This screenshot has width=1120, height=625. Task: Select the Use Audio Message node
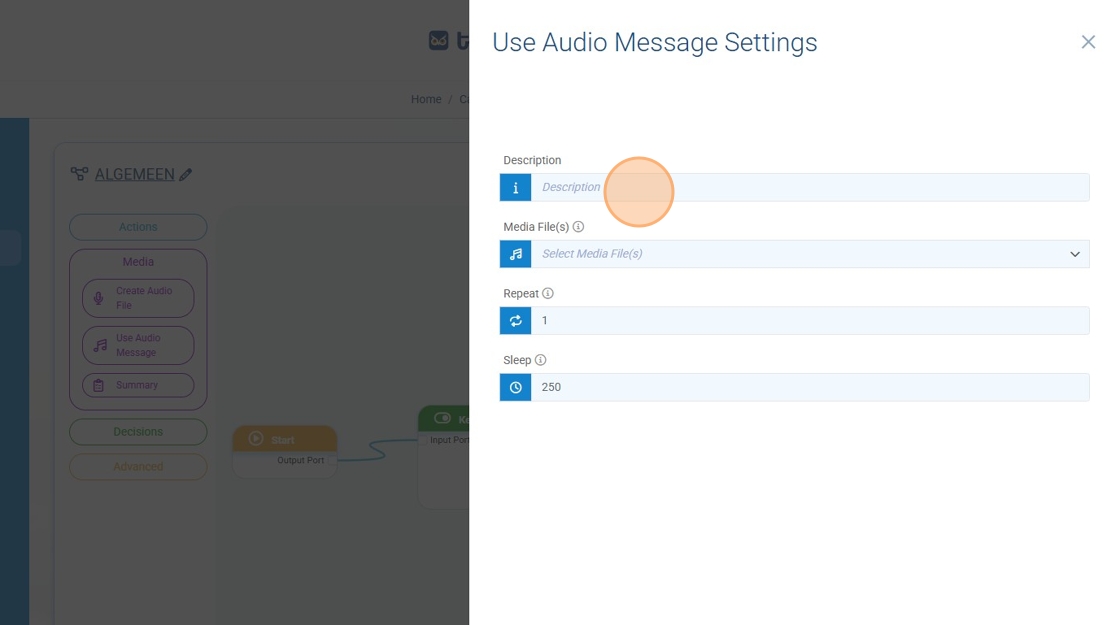coord(138,345)
